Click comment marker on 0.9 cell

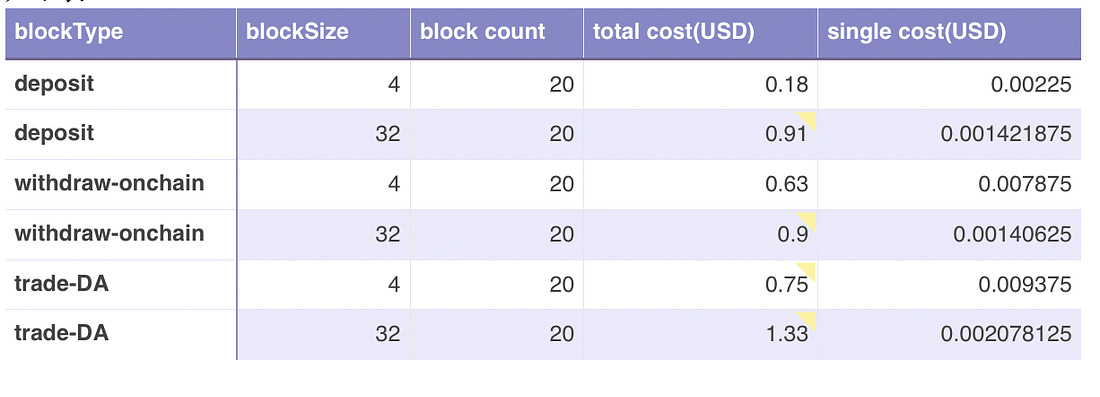(x=809, y=219)
